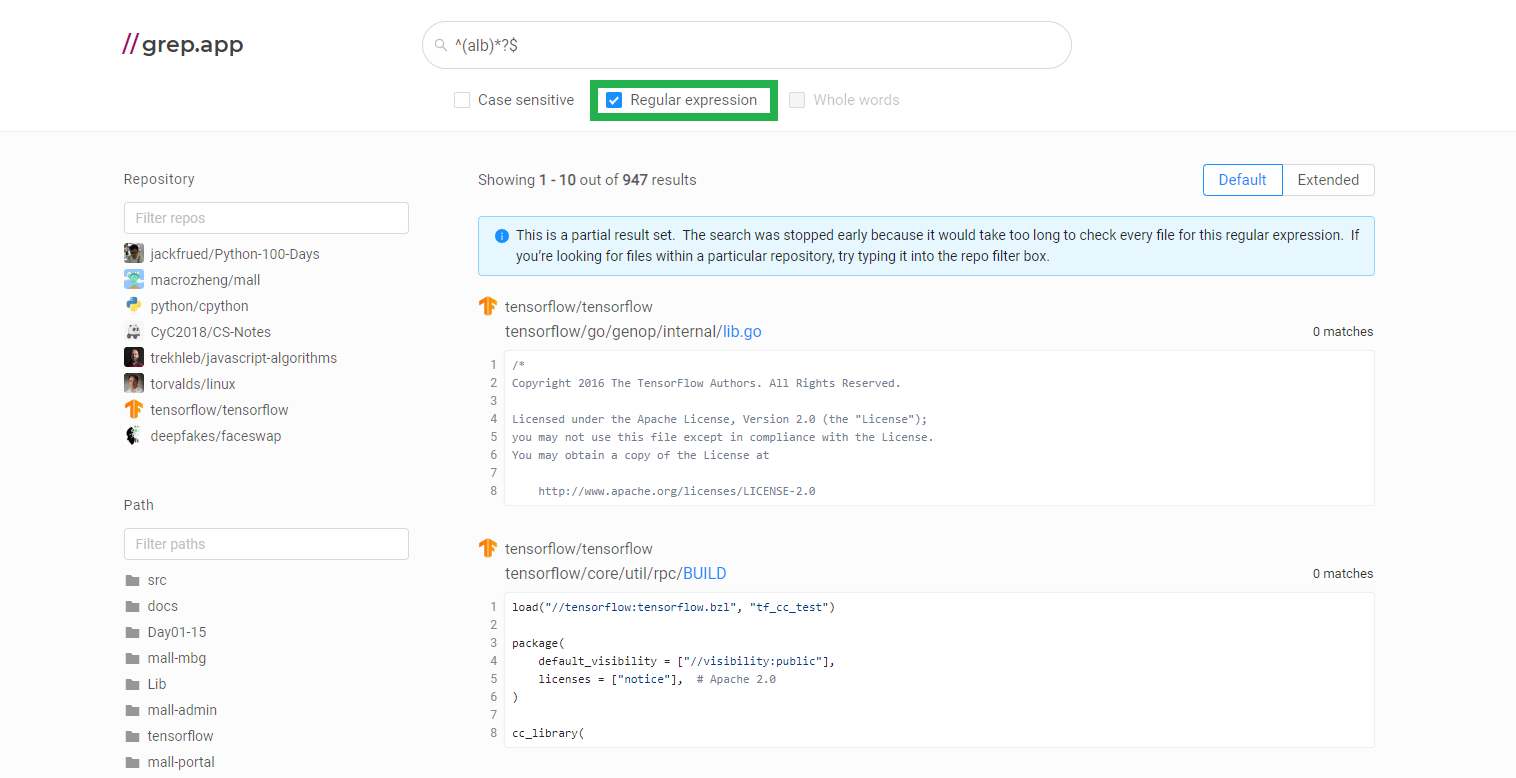Screen dimensions: 1516x778
Task: Filter by macrozheng/mall repository
Action: 205,280
